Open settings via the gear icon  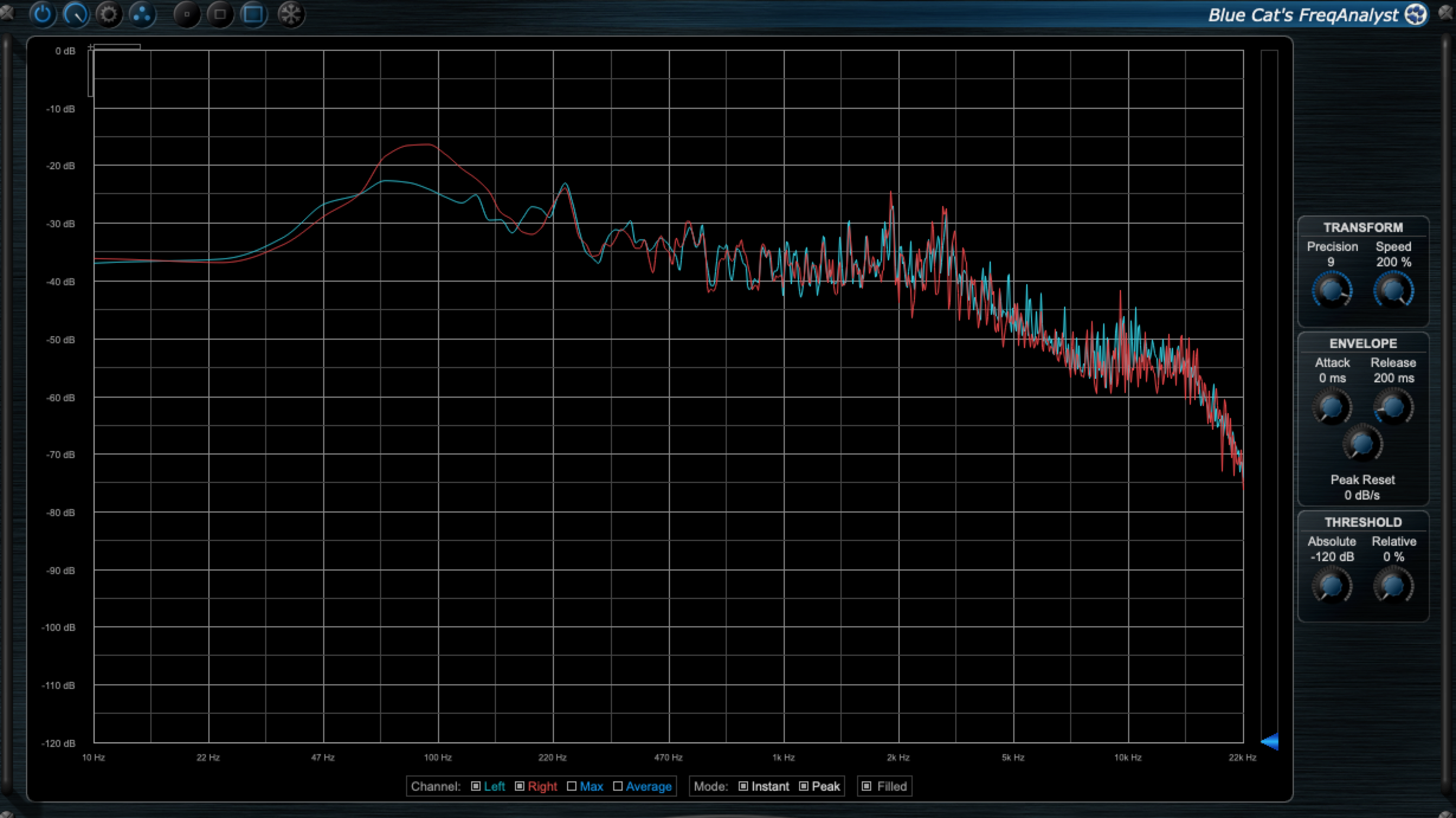(109, 14)
